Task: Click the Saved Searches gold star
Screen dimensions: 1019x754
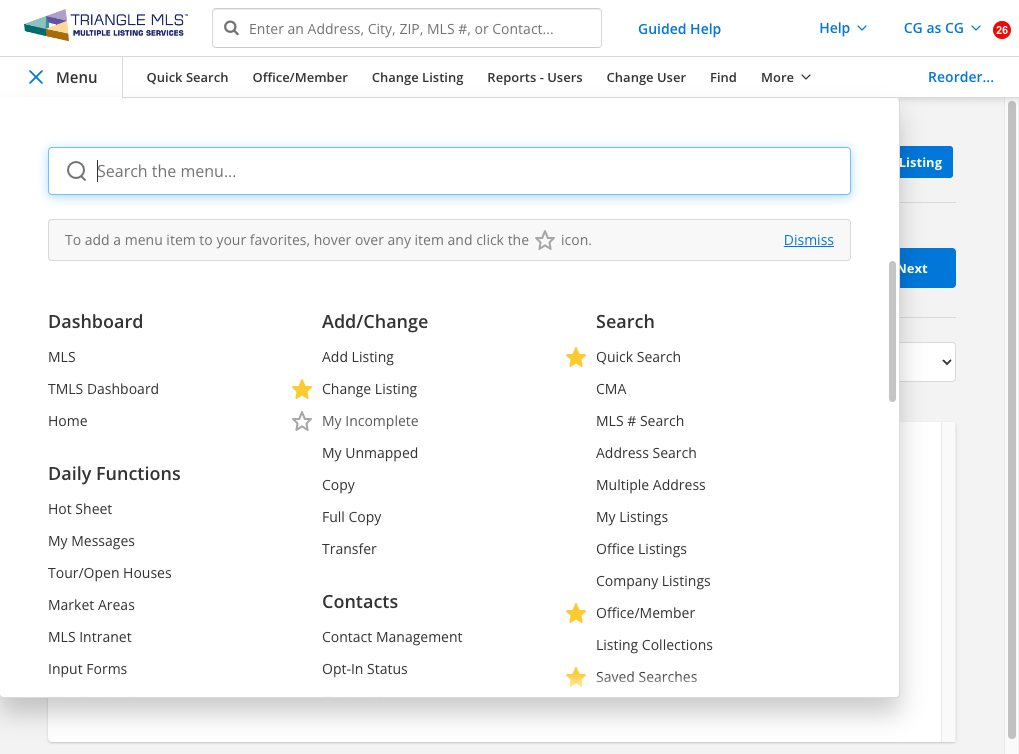Action: pos(576,677)
